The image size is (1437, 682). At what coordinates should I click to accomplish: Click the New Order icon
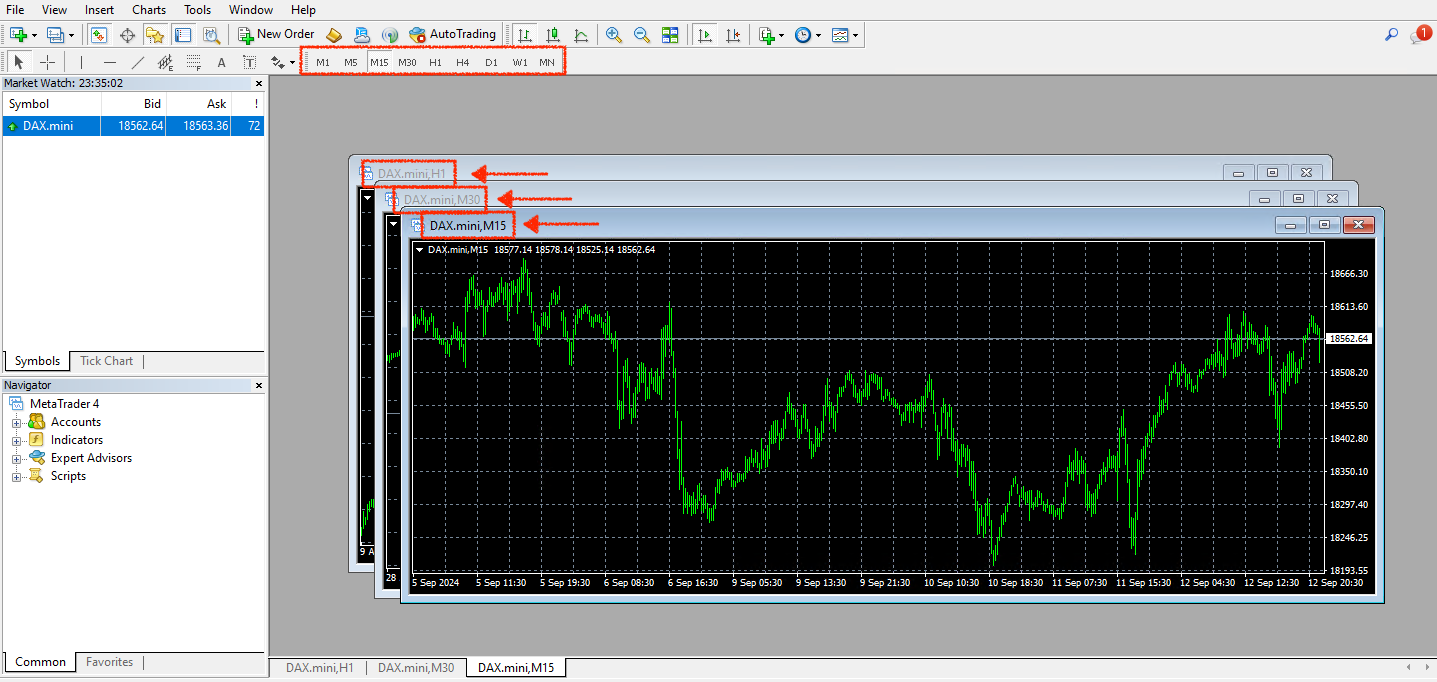(x=276, y=33)
